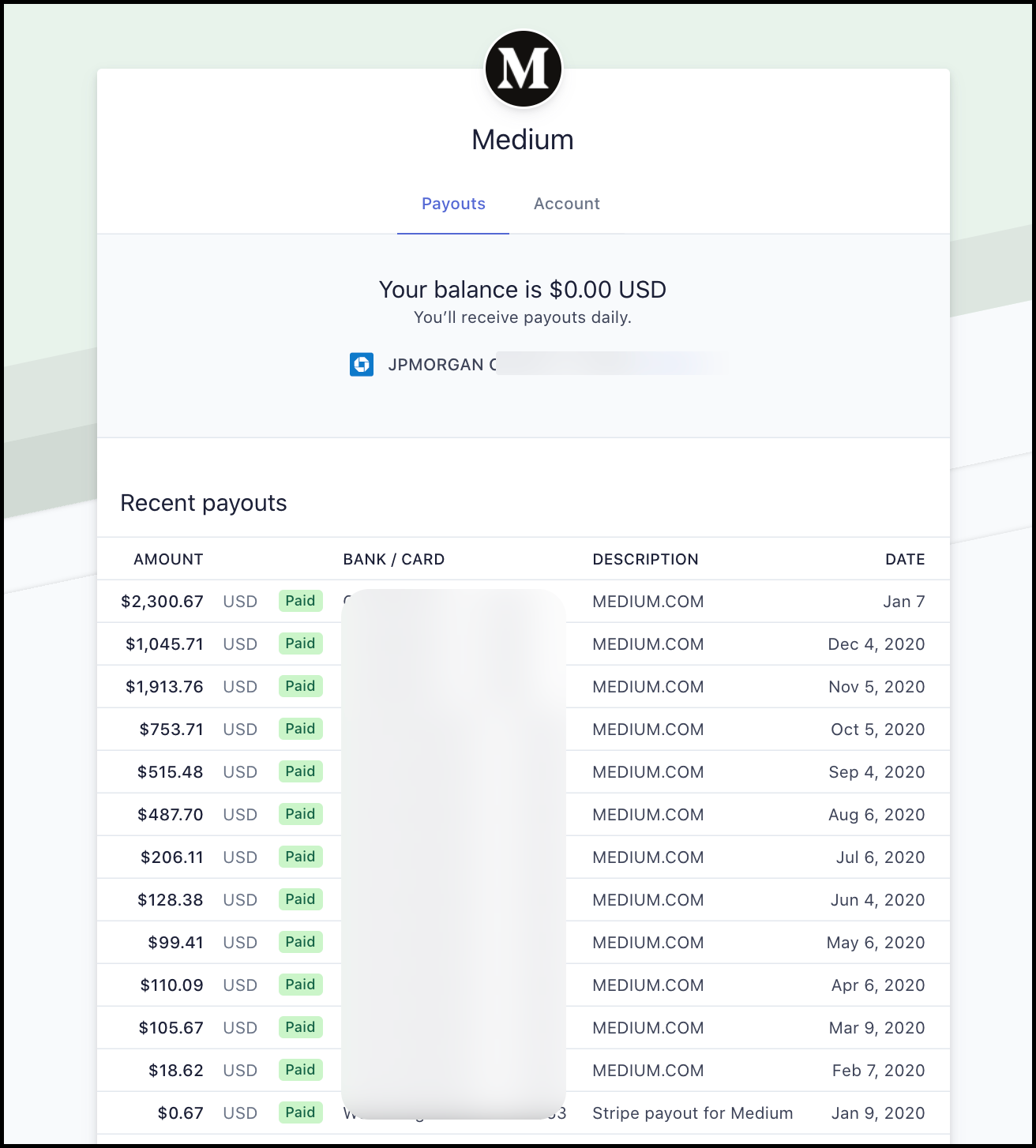Click the Paid badge for Dec 4, 2020
The width and height of the screenshot is (1036, 1148).
[x=301, y=643]
